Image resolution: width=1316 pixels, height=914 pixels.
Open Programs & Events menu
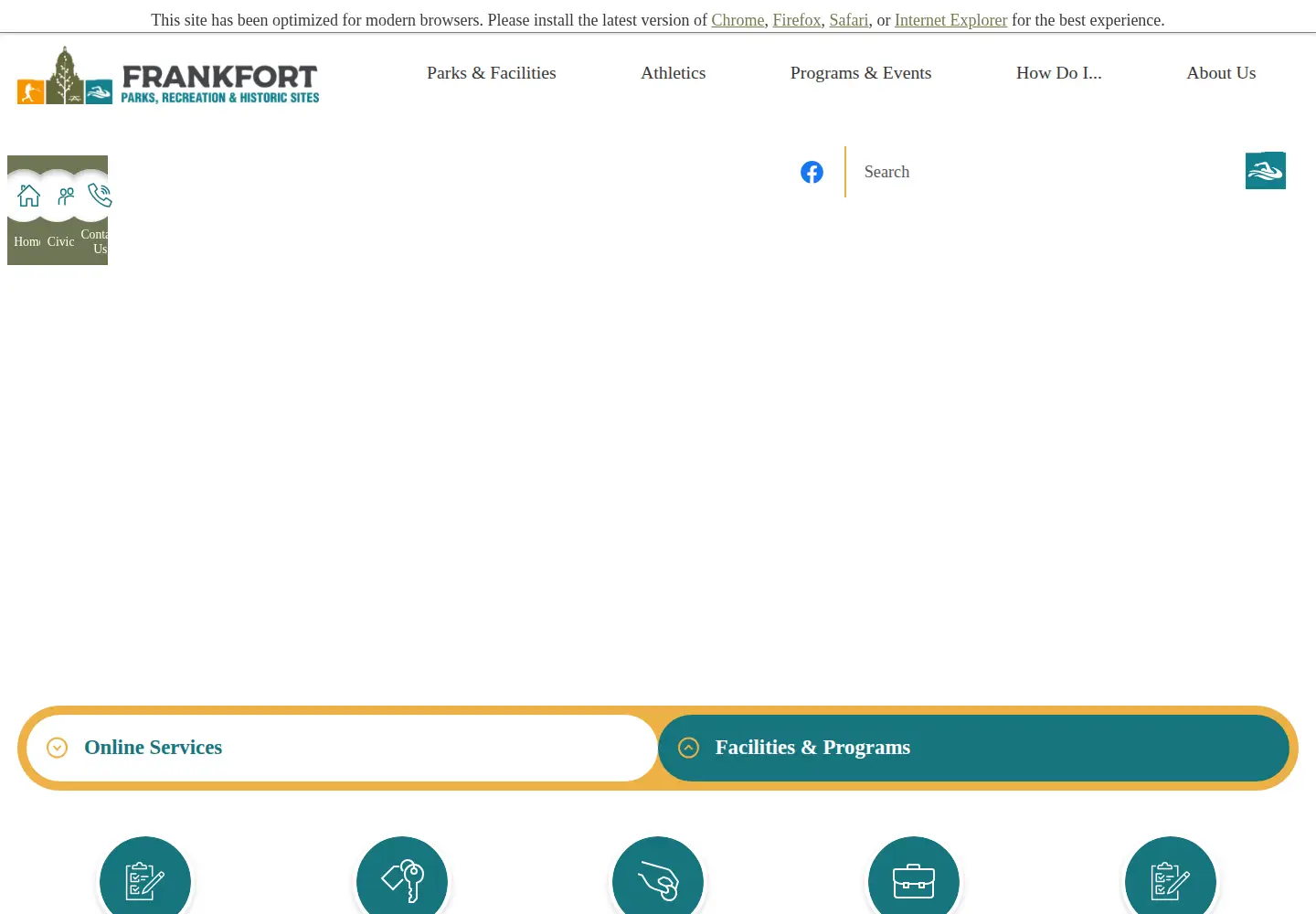point(861,73)
